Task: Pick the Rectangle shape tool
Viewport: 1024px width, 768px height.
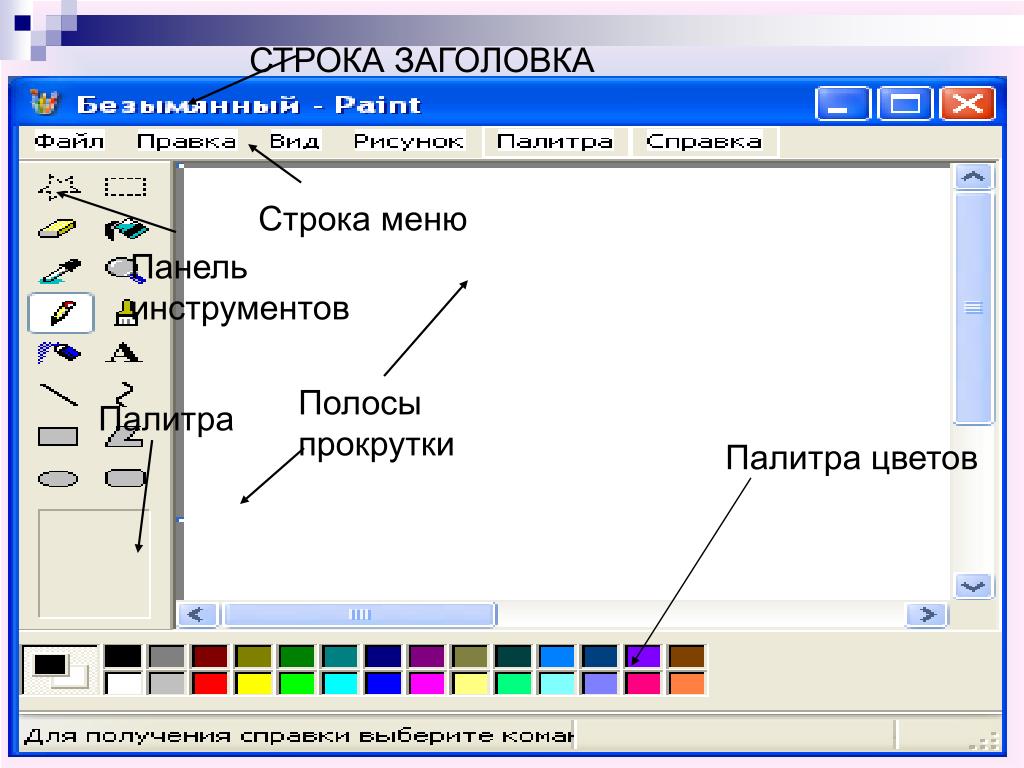Action: point(58,436)
